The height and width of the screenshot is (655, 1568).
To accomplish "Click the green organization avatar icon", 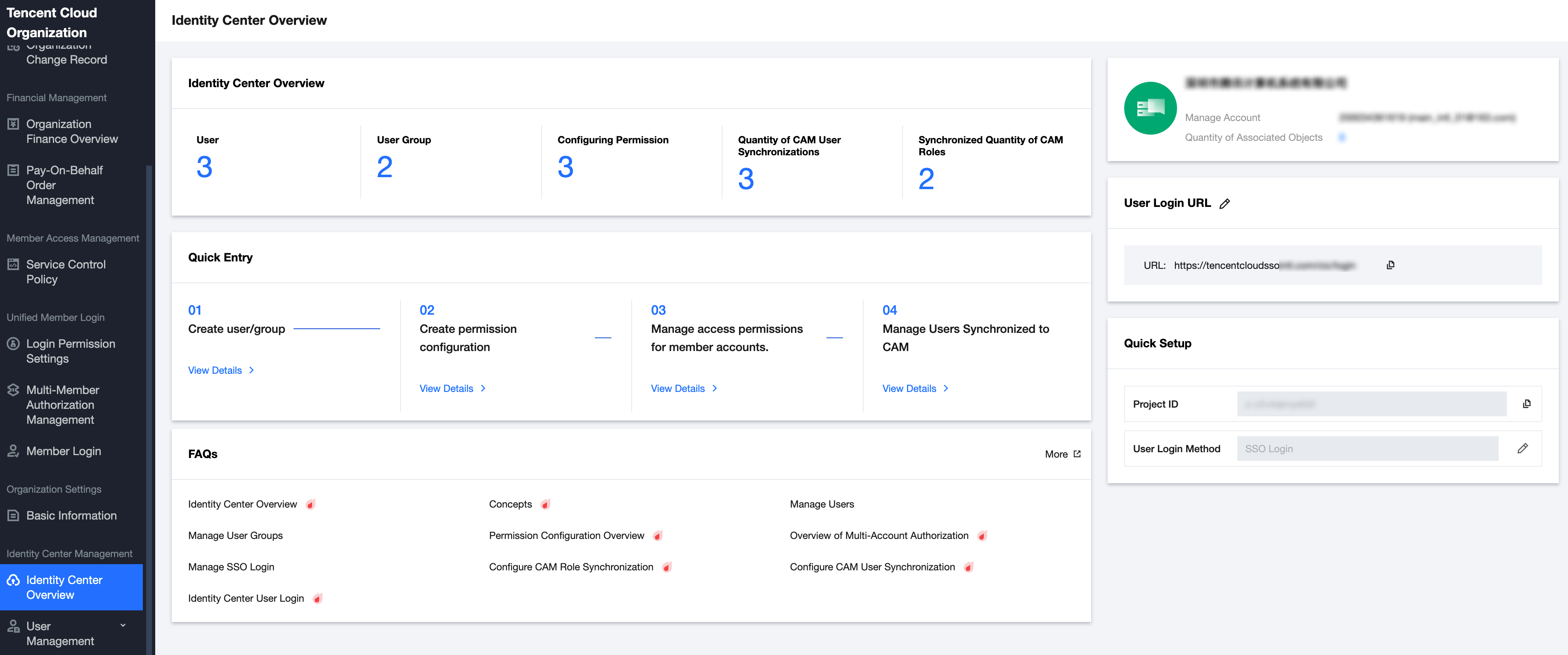I will tap(1150, 108).
